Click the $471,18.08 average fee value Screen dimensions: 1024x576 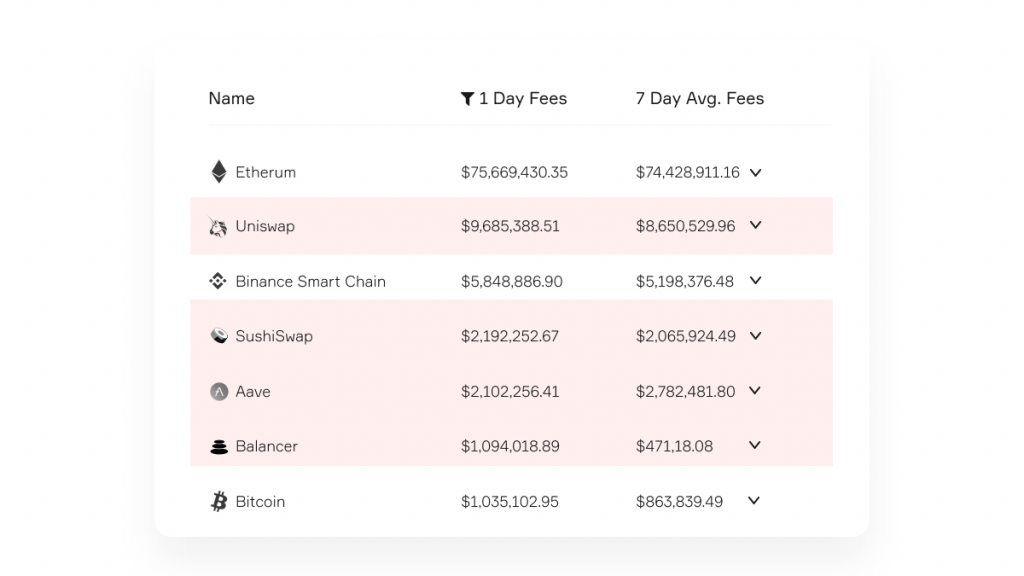click(x=675, y=447)
